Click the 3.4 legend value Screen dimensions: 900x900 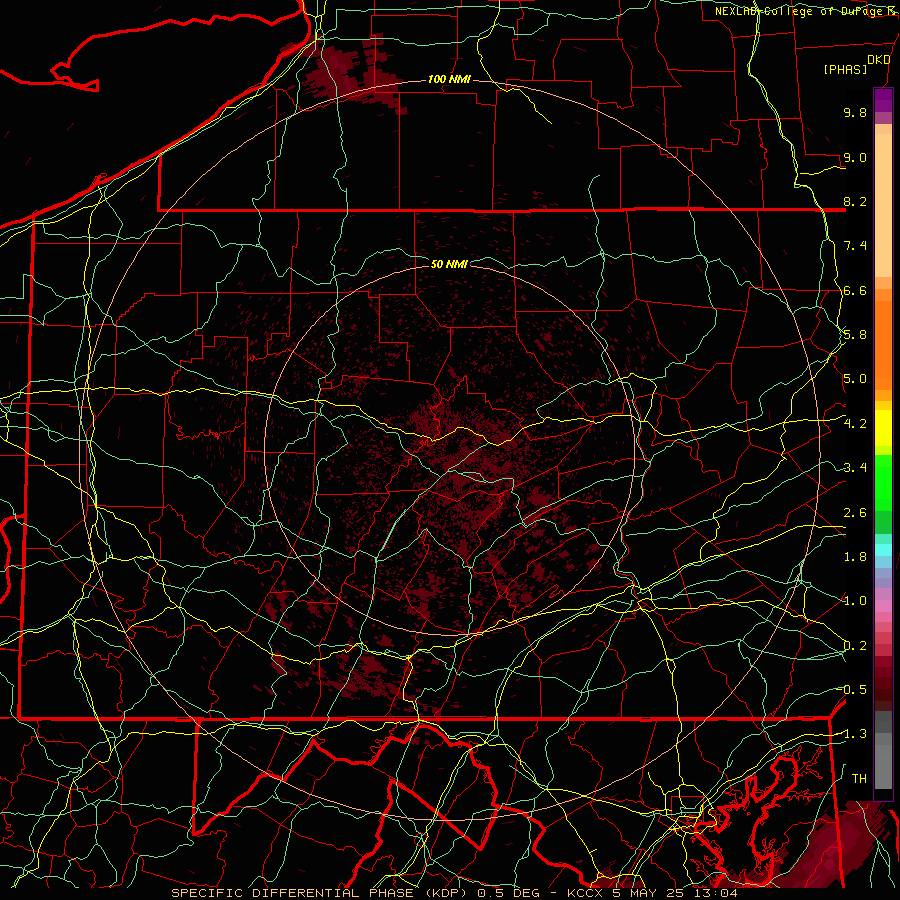(855, 468)
